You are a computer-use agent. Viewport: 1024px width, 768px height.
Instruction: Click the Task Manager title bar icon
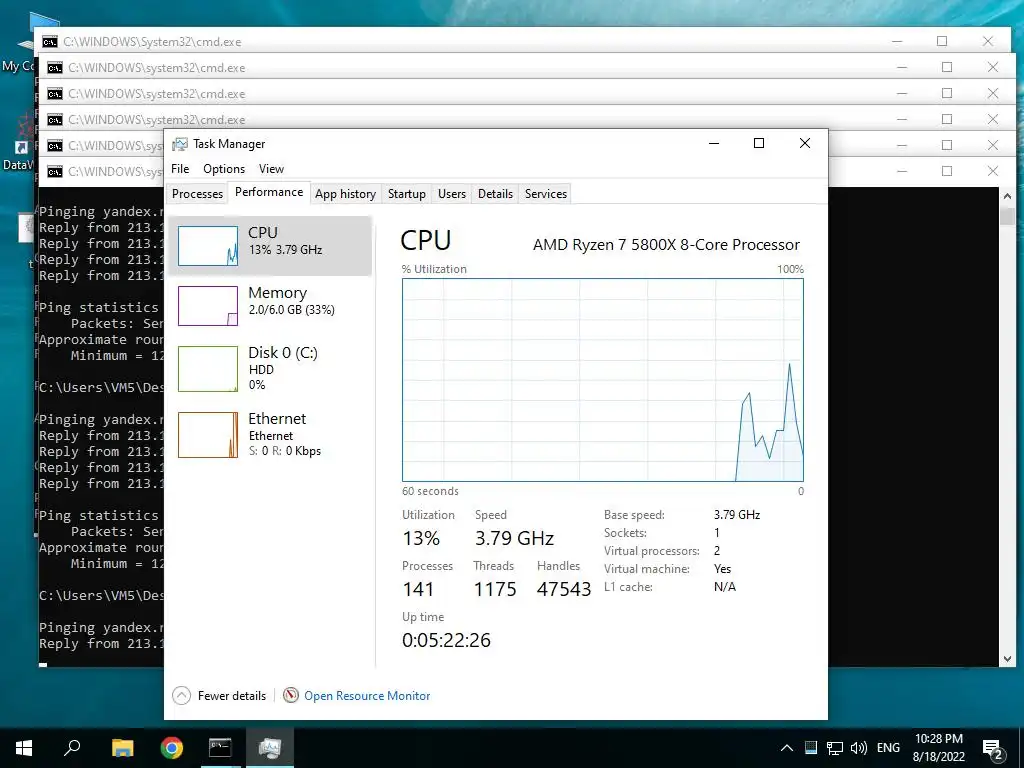[x=180, y=144]
